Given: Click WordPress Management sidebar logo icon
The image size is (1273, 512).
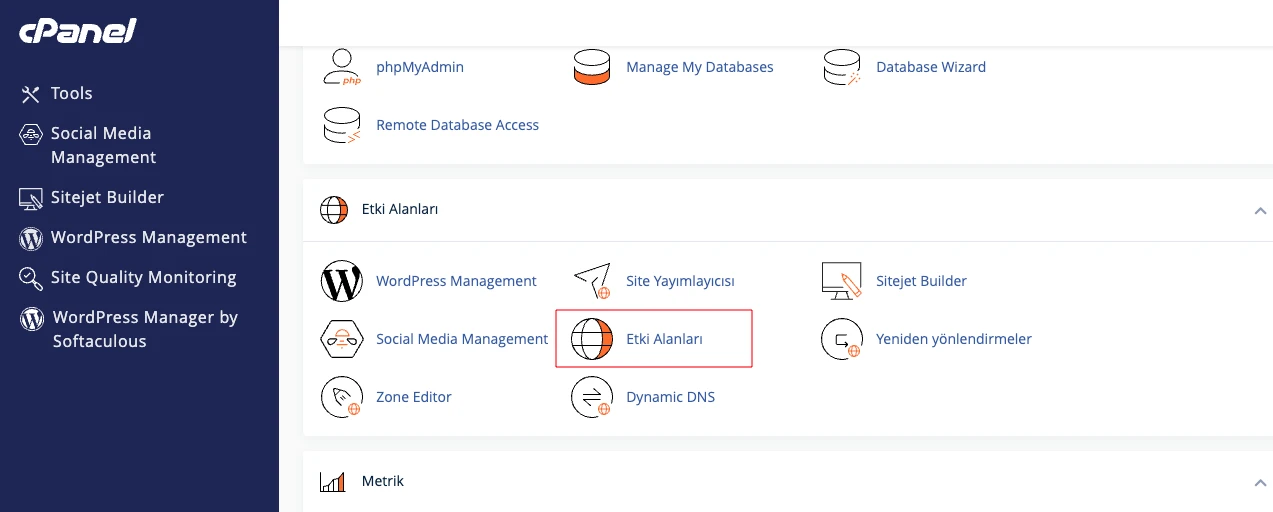Looking at the screenshot, I should (31, 238).
